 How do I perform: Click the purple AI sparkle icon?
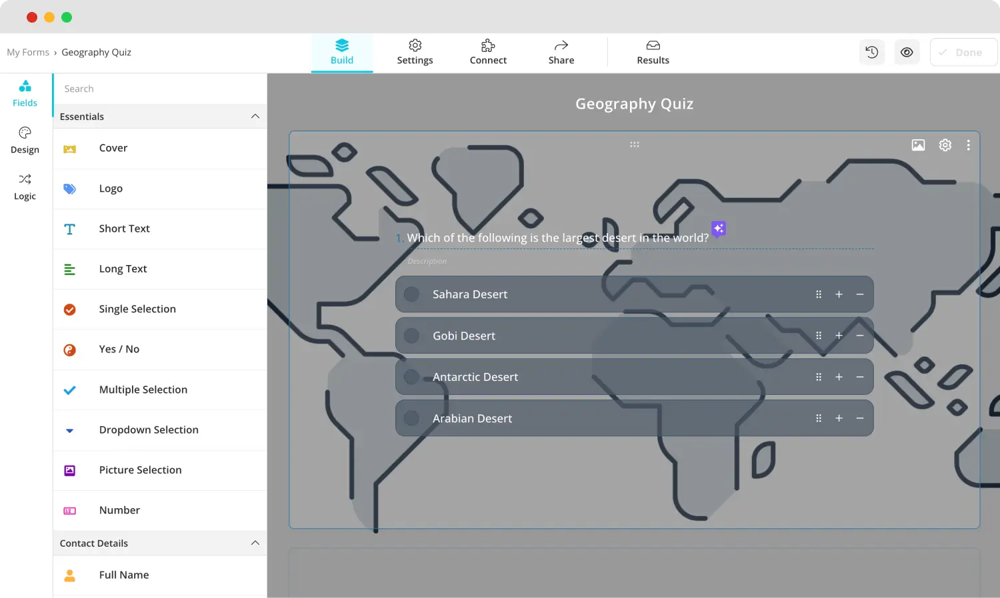[718, 229]
